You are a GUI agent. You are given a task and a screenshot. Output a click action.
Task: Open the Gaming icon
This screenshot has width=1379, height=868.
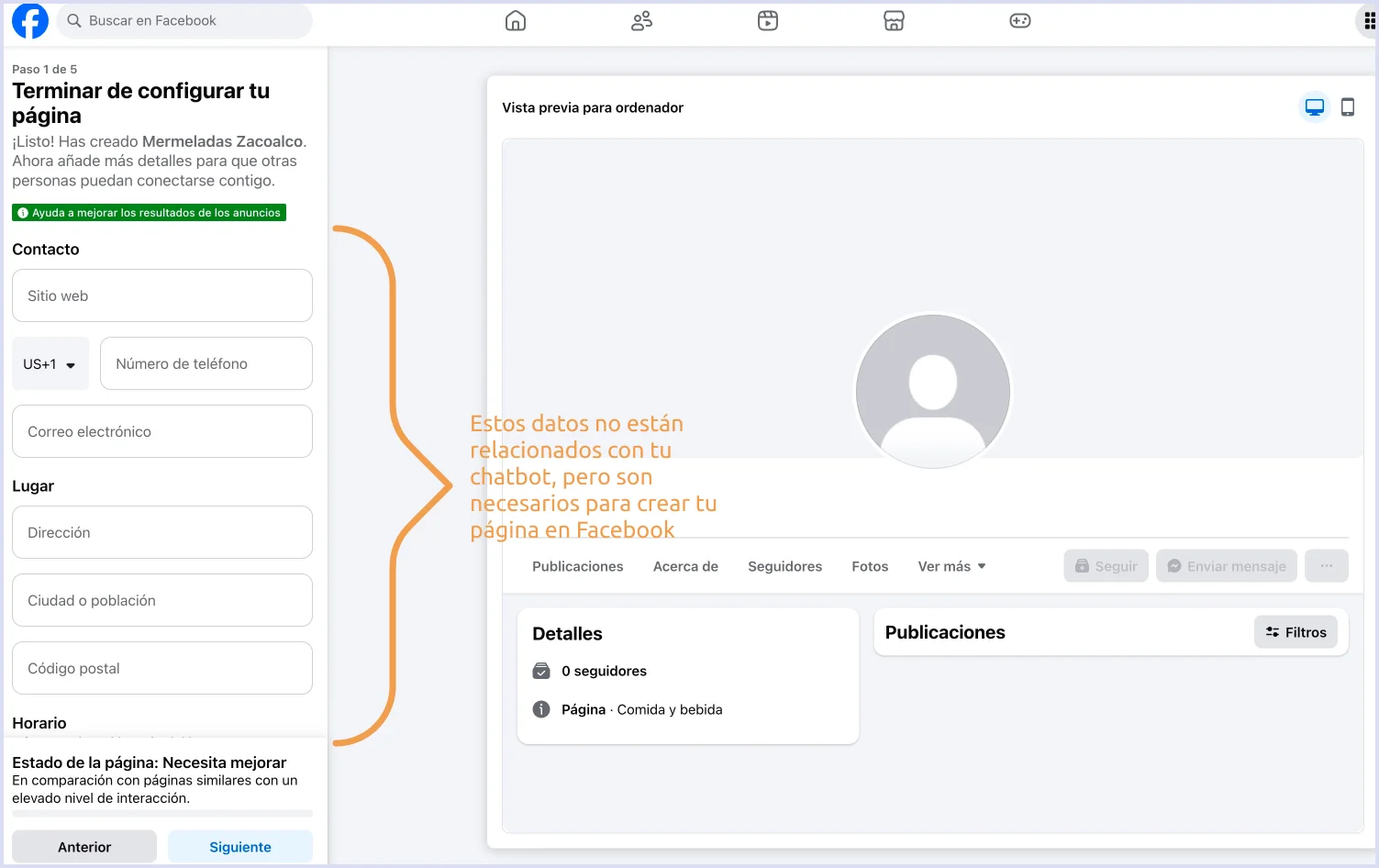pos(1020,21)
